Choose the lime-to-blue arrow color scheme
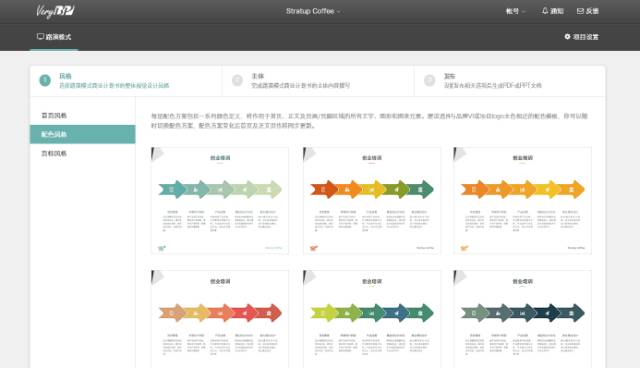 click(x=372, y=319)
